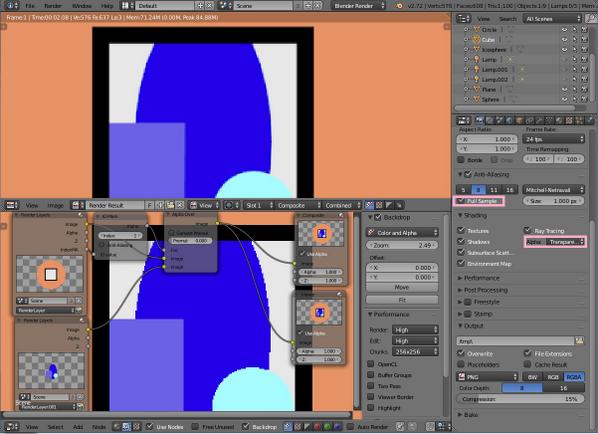Toggle the Ray Tracing checkbox
This screenshot has height=434, width=598.
[527, 230]
